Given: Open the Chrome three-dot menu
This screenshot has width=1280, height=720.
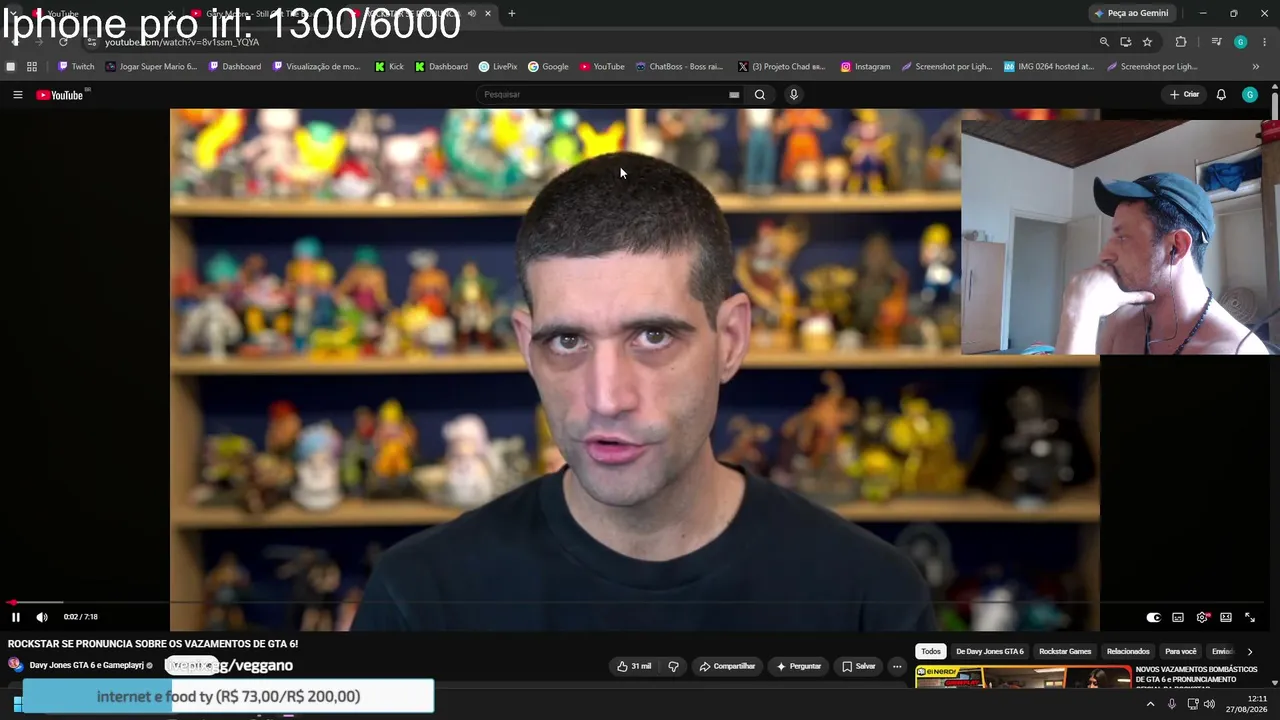Looking at the screenshot, I should point(1265,42).
